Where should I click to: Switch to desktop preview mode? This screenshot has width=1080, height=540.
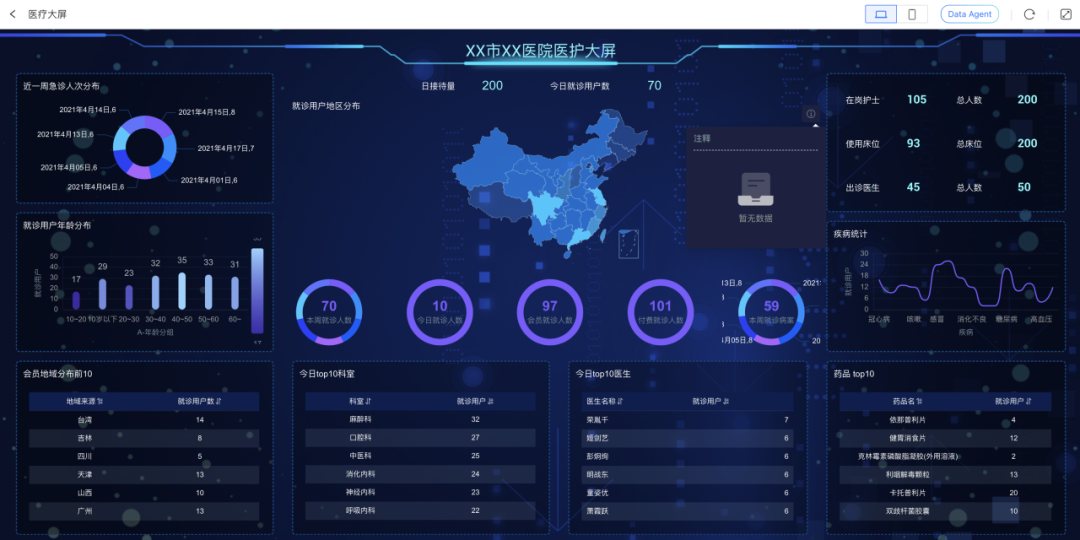881,14
